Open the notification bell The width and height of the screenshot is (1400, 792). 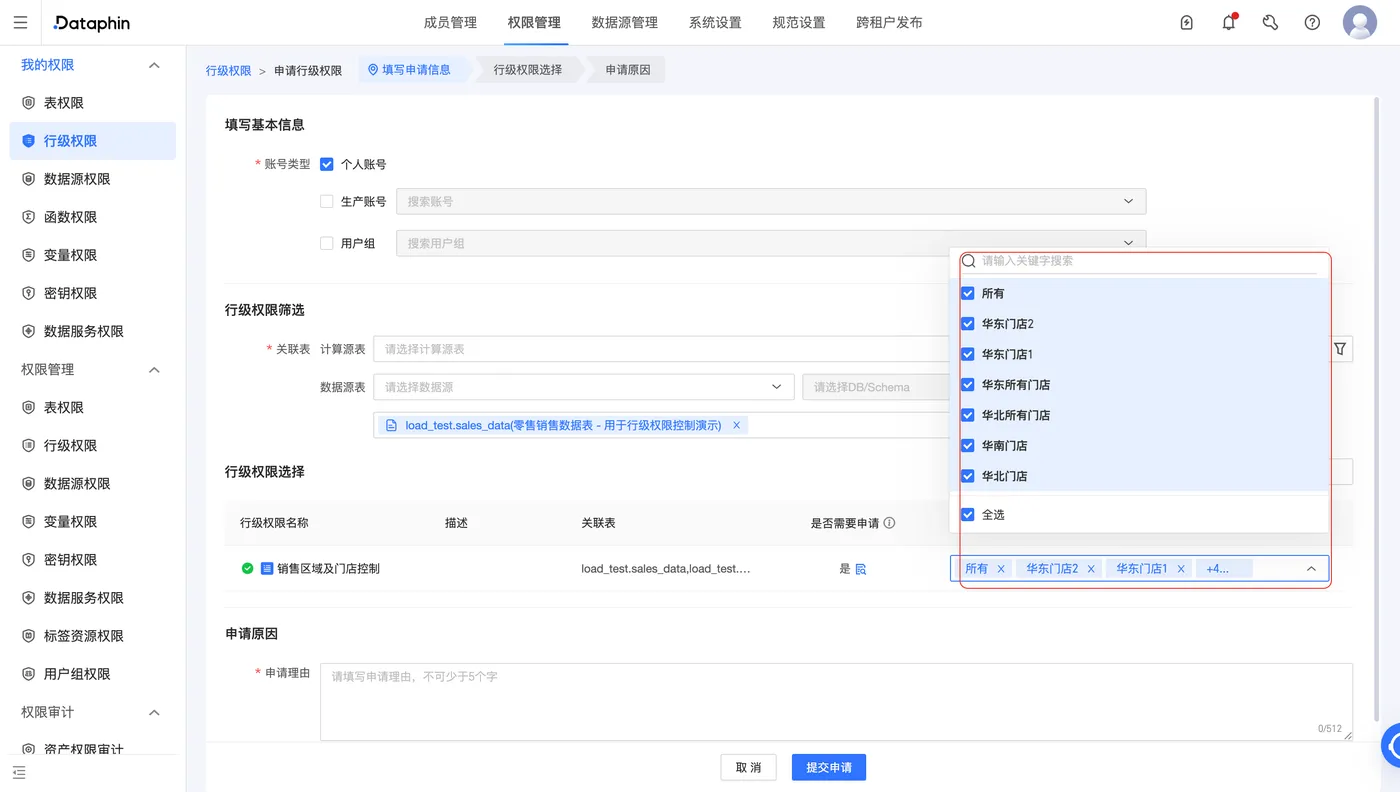point(1229,22)
